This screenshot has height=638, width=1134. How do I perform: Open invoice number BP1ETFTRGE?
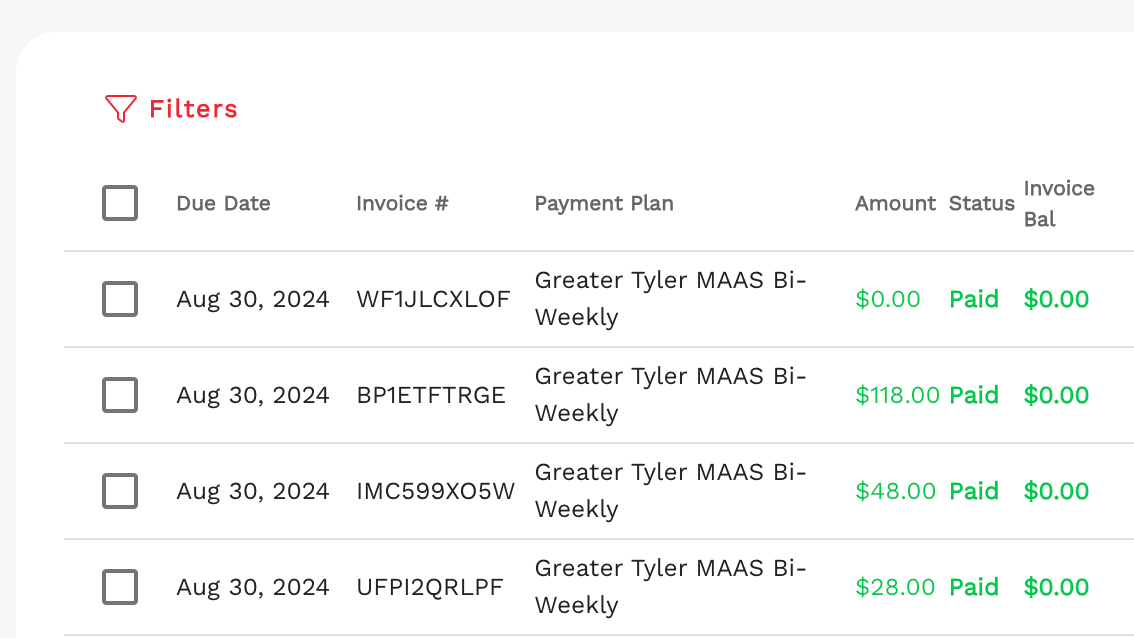(x=431, y=395)
